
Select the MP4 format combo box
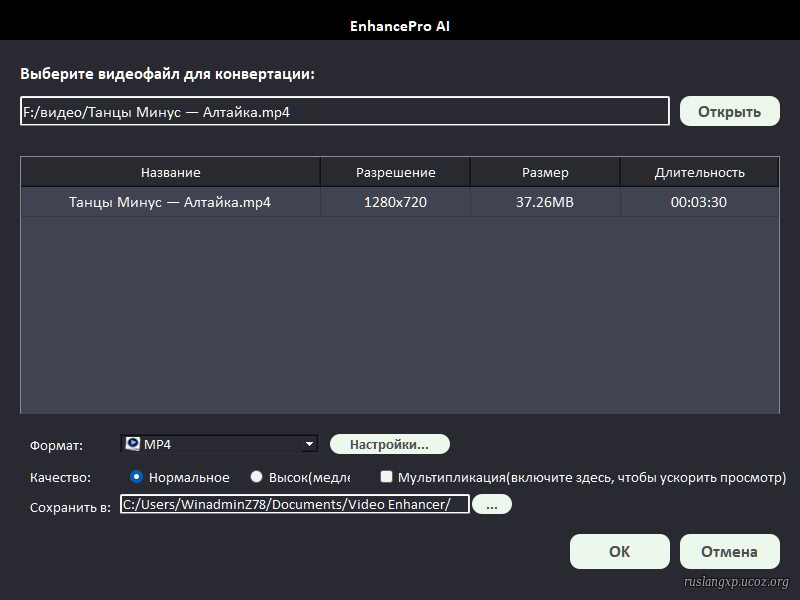220,444
